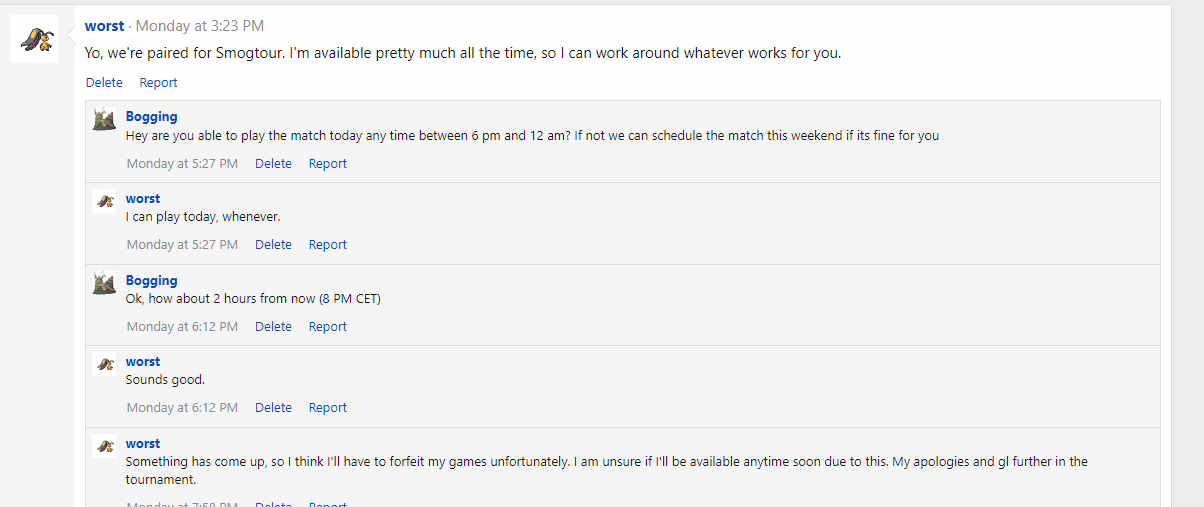The height and width of the screenshot is (507, 1204).
Task: Report the main Smogtour profile post
Action: click(x=158, y=83)
